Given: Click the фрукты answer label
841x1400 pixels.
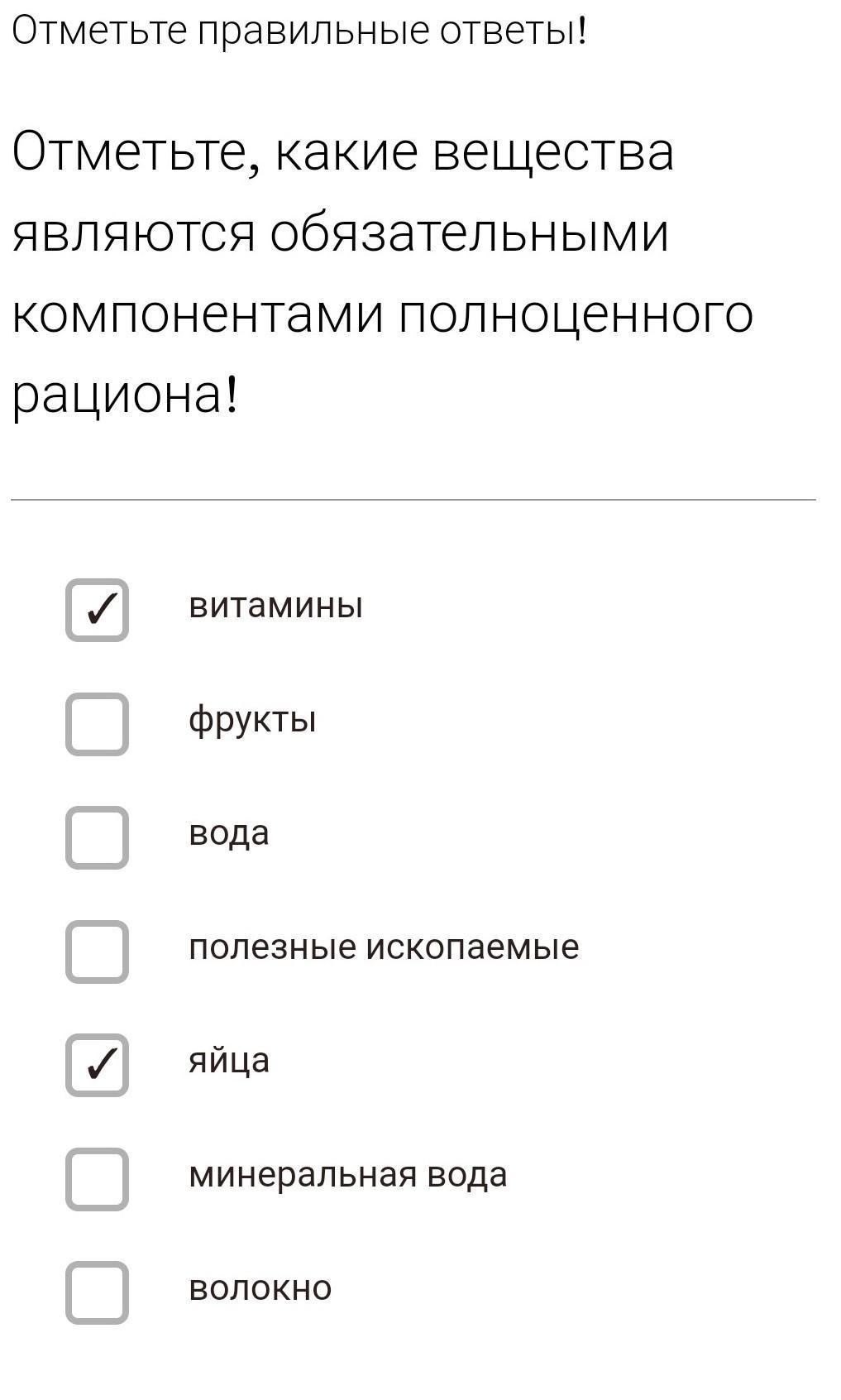Looking at the screenshot, I should tap(252, 721).
